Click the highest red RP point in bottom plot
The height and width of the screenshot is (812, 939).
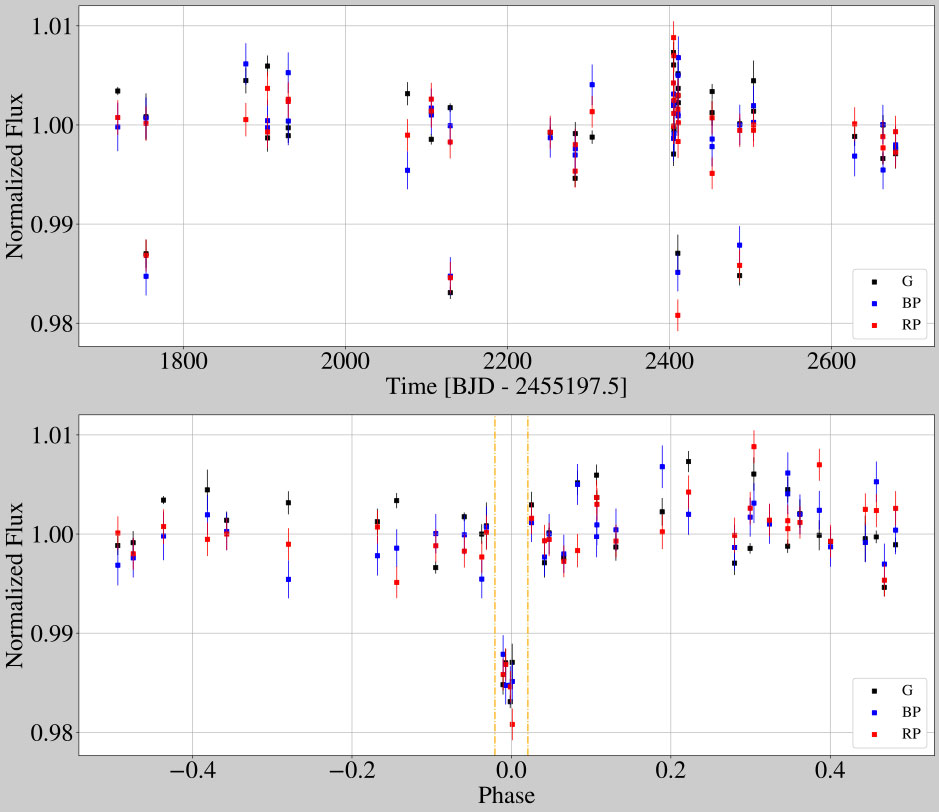(754, 446)
